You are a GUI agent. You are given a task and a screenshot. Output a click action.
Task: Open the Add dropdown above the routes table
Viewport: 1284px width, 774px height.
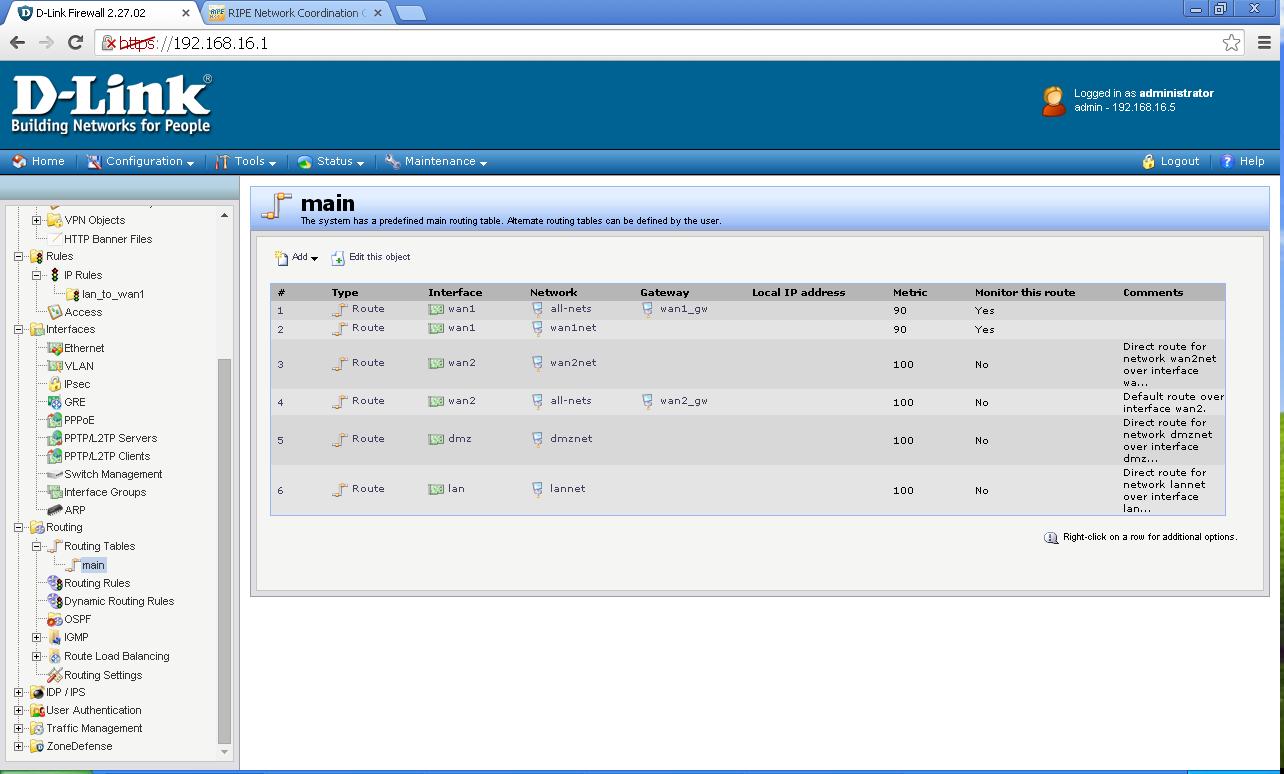(296, 258)
